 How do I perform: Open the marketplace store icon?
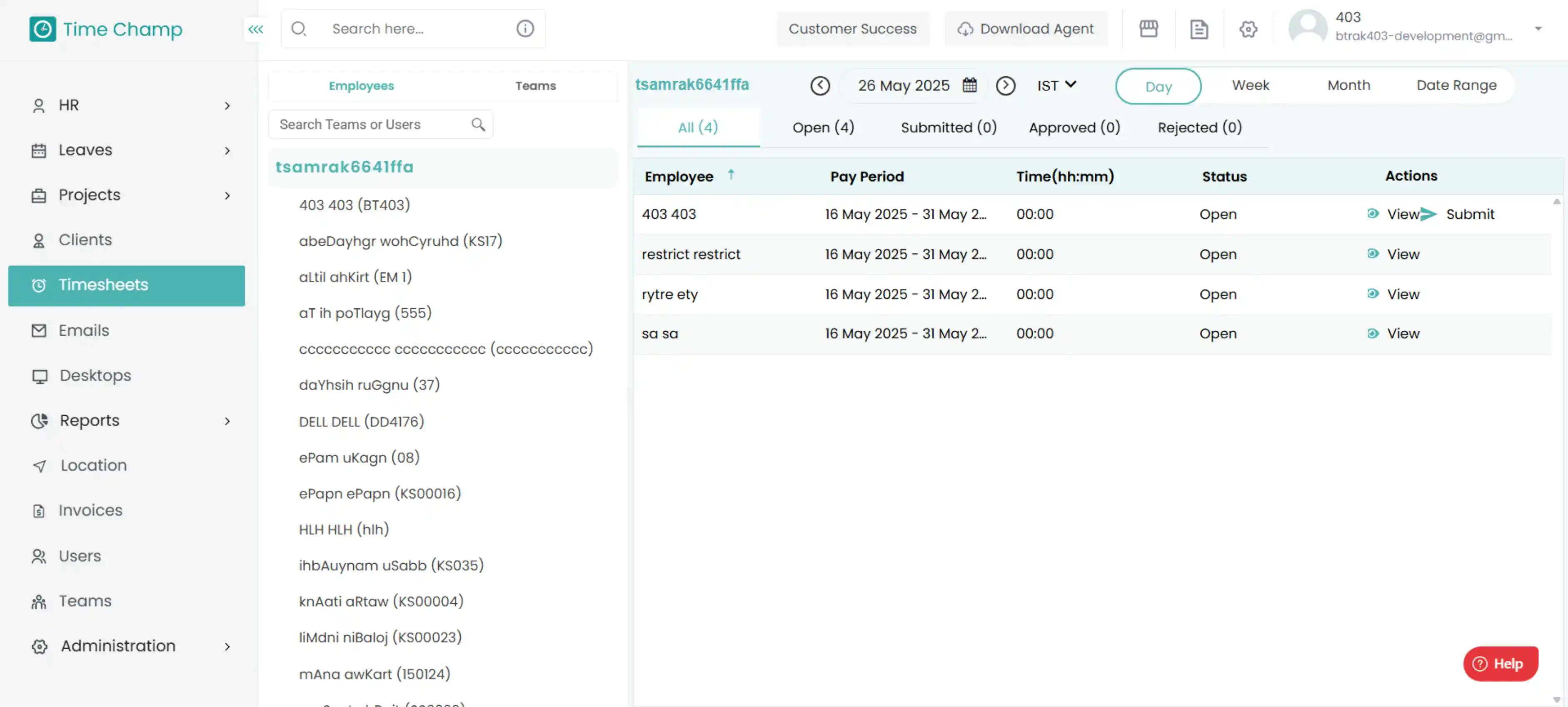click(x=1148, y=29)
